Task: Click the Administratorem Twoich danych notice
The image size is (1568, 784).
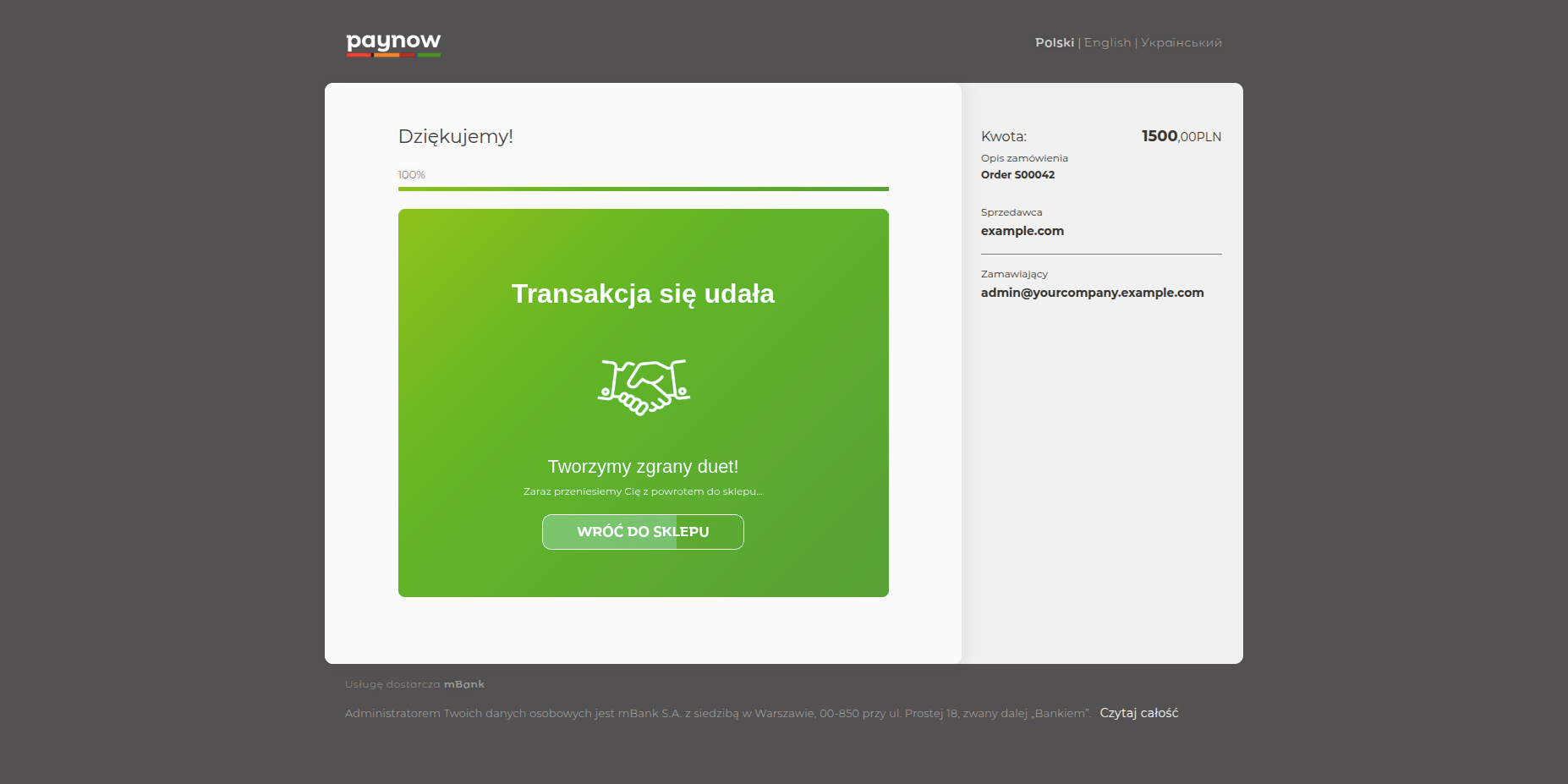Action: pos(718,713)
